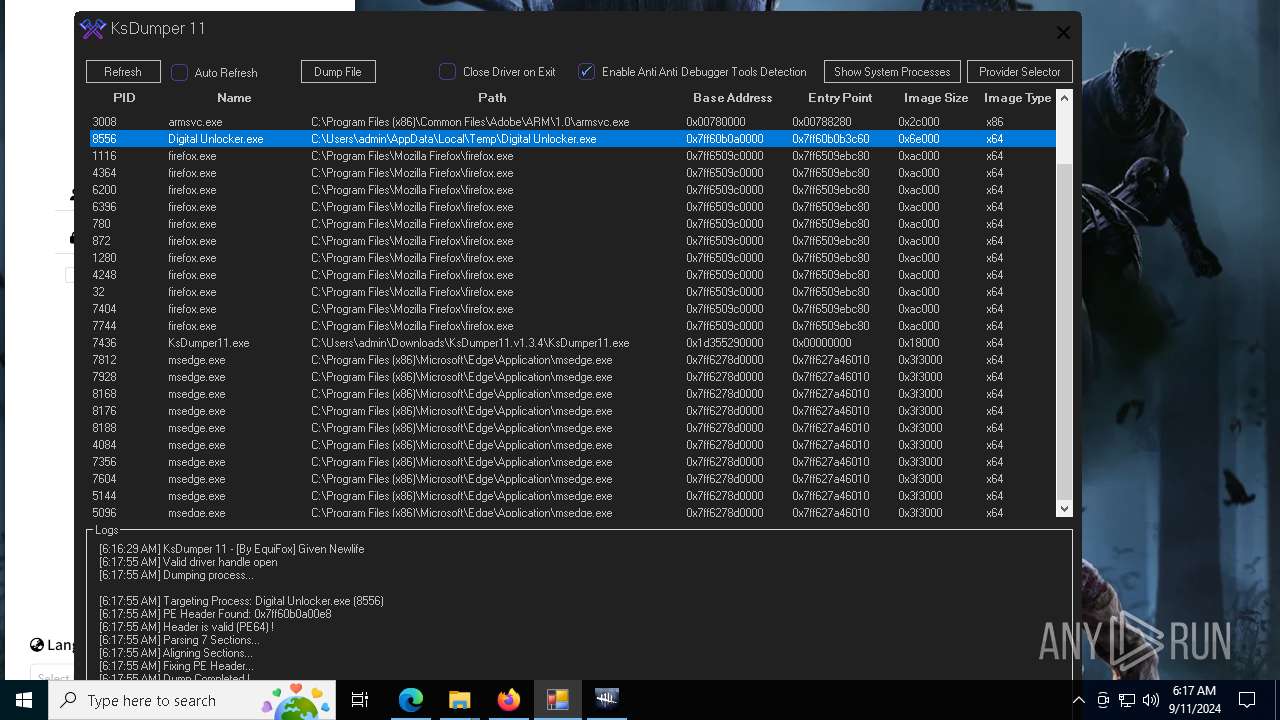Select firefox.exe with PID 32

click(572, 292)
